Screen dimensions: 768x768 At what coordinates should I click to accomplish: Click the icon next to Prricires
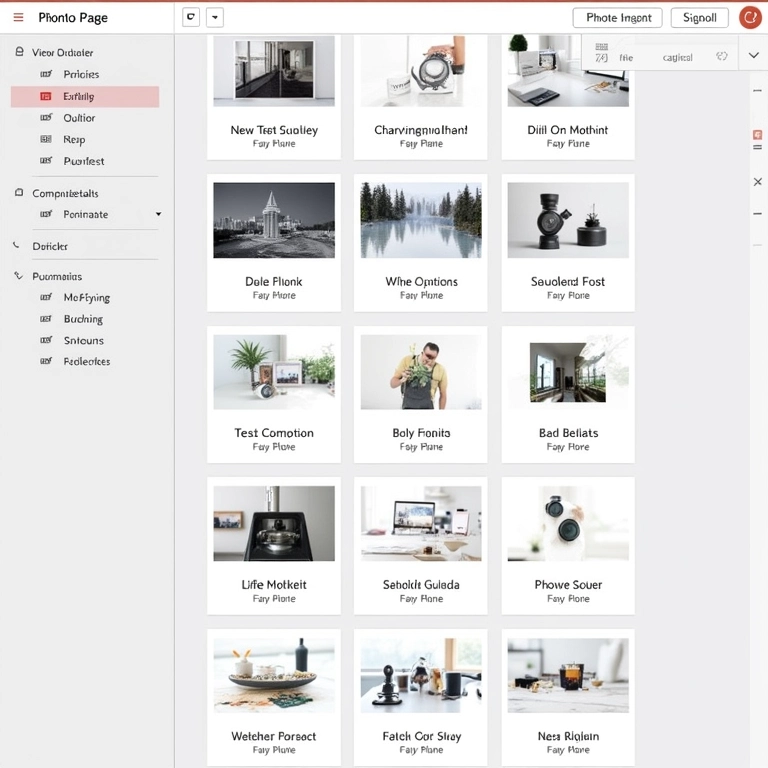[x=46, y=74]
